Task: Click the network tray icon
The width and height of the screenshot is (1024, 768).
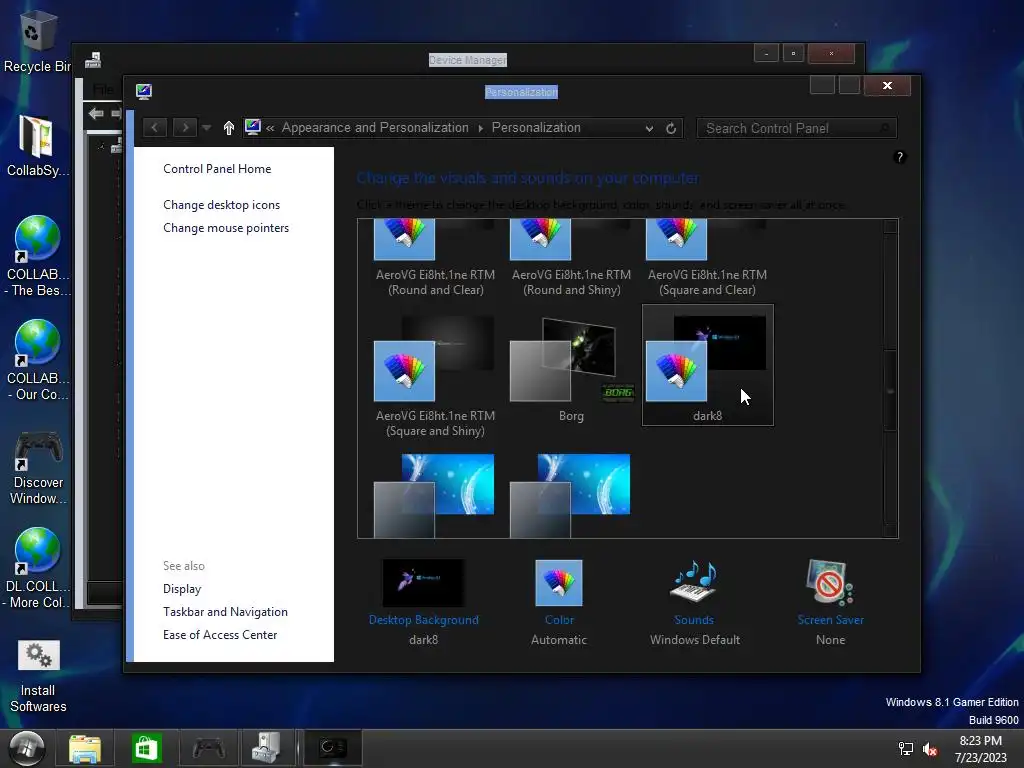Action: point(906,748)
